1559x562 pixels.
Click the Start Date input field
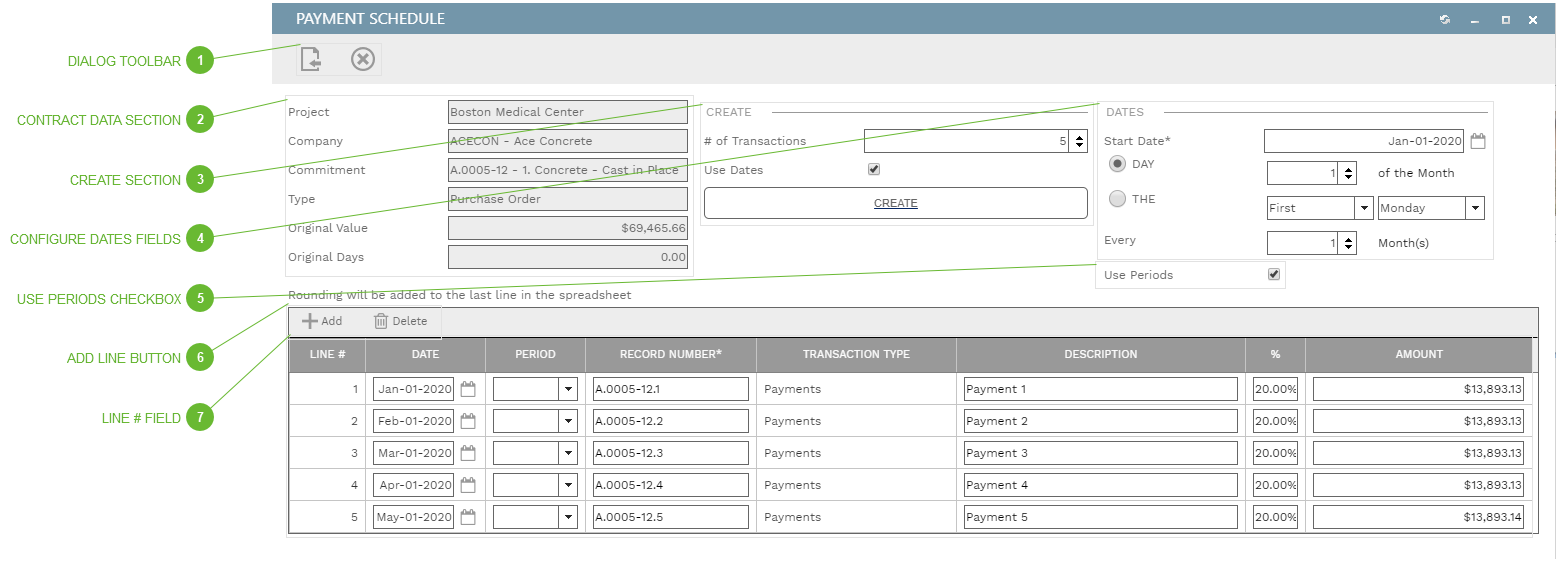(x=1365, y=141)
